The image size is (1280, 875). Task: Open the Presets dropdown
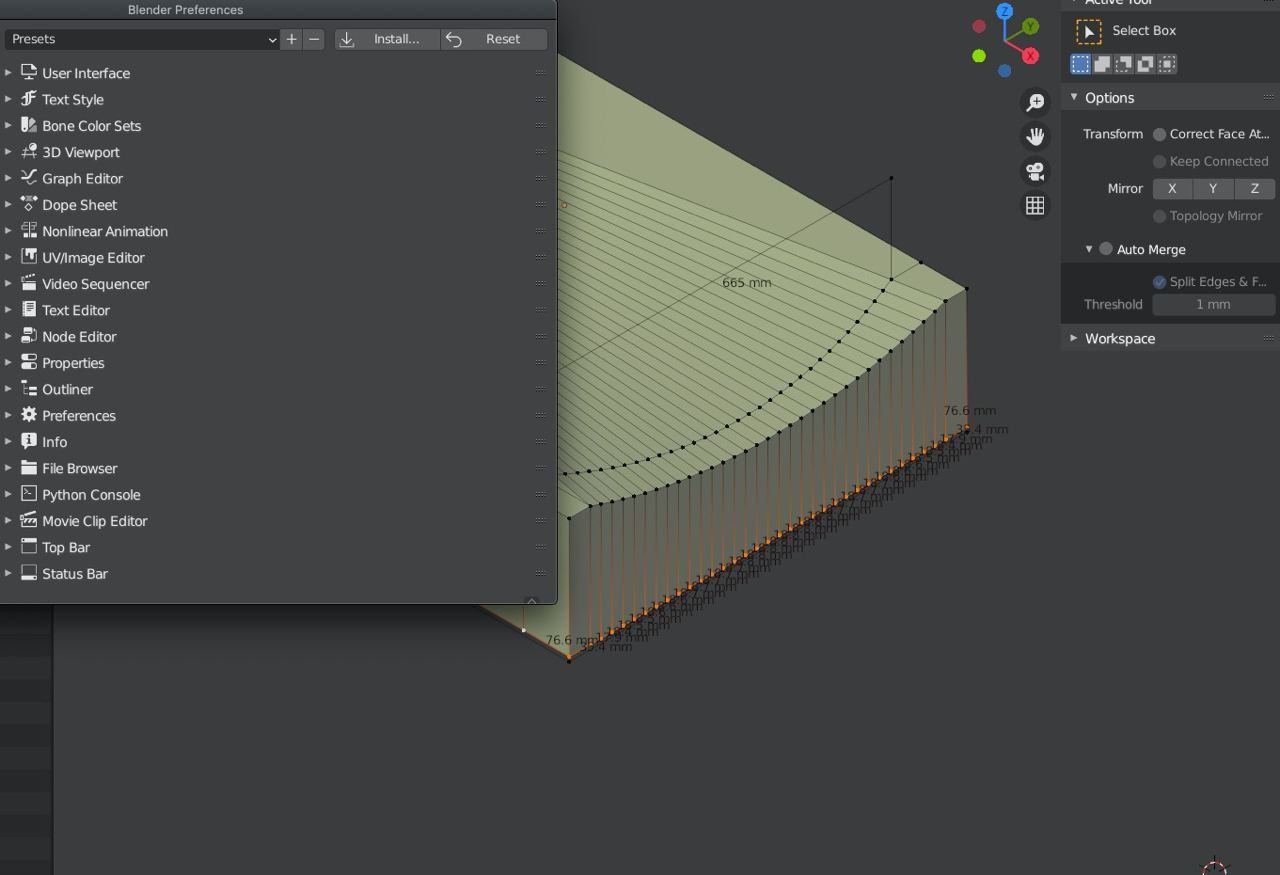tap(141, 39)
